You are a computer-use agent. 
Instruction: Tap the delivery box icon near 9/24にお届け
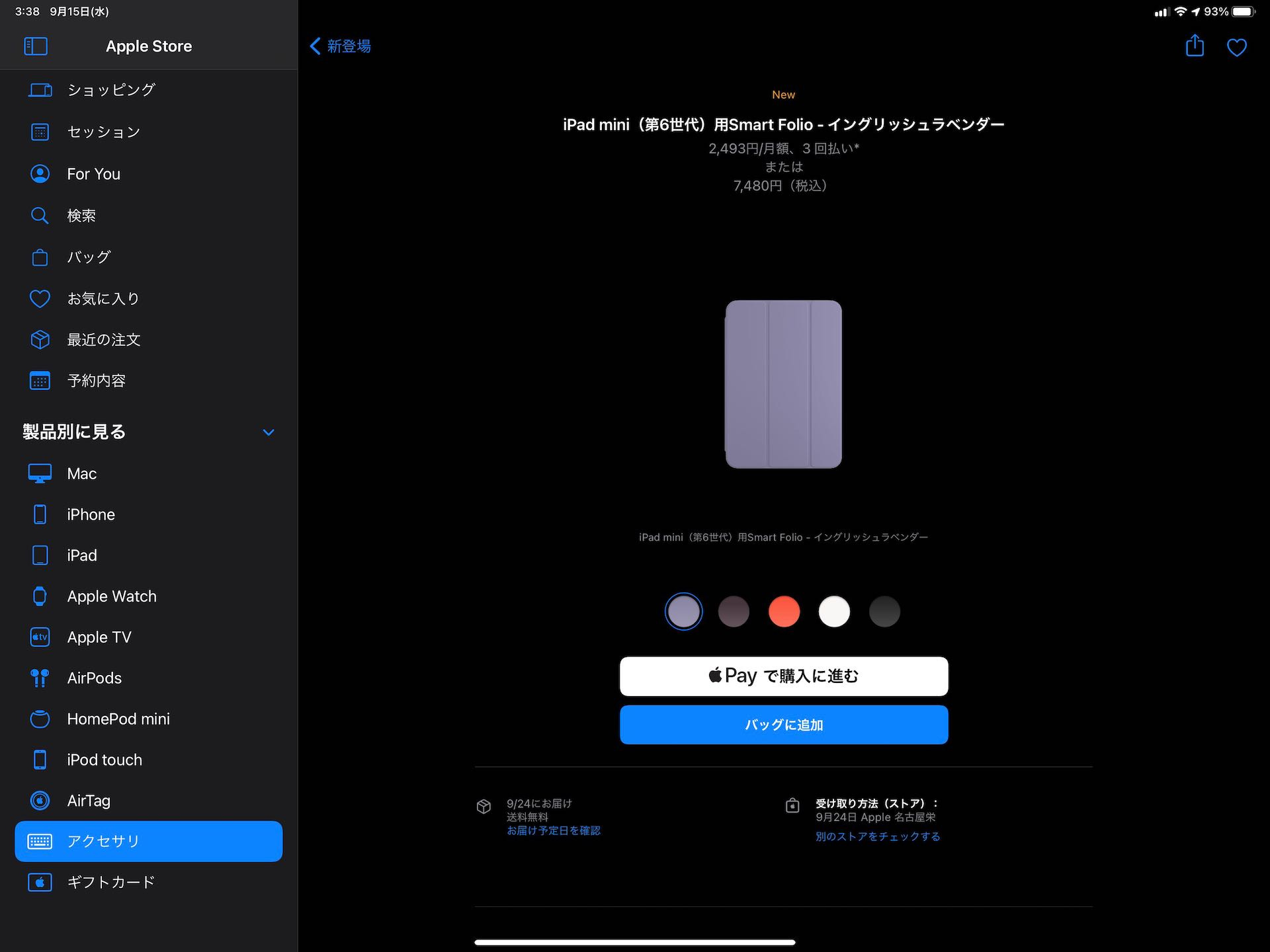[484, 807]
